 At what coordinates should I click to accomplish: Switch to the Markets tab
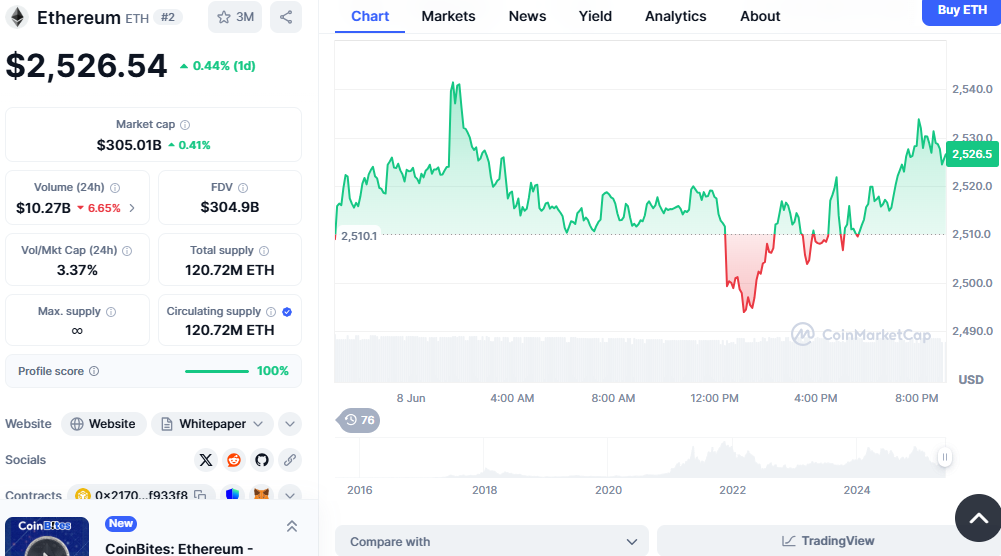coord(448,16)
